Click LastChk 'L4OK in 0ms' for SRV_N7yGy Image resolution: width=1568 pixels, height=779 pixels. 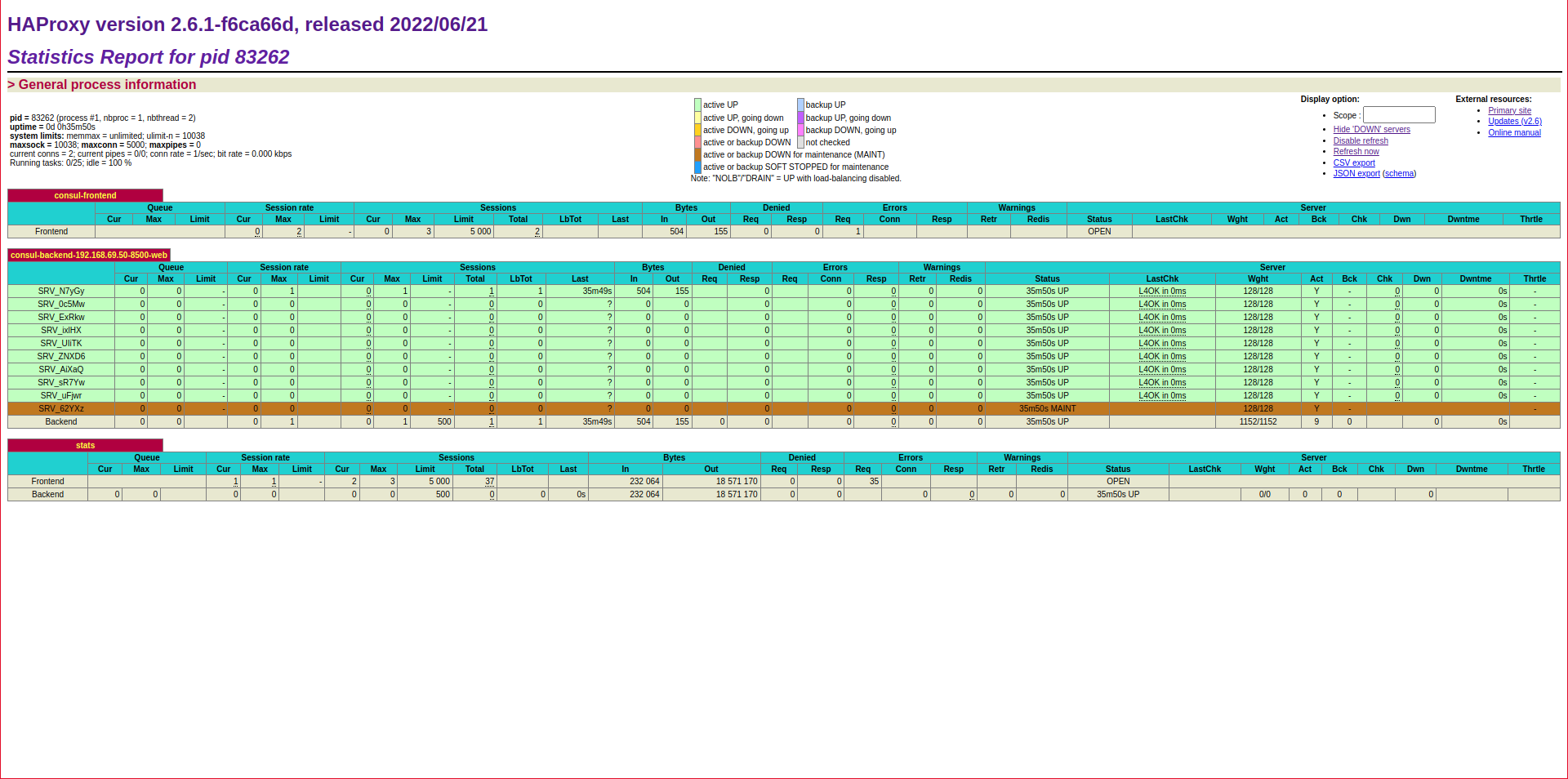(x=1162, y=292)
